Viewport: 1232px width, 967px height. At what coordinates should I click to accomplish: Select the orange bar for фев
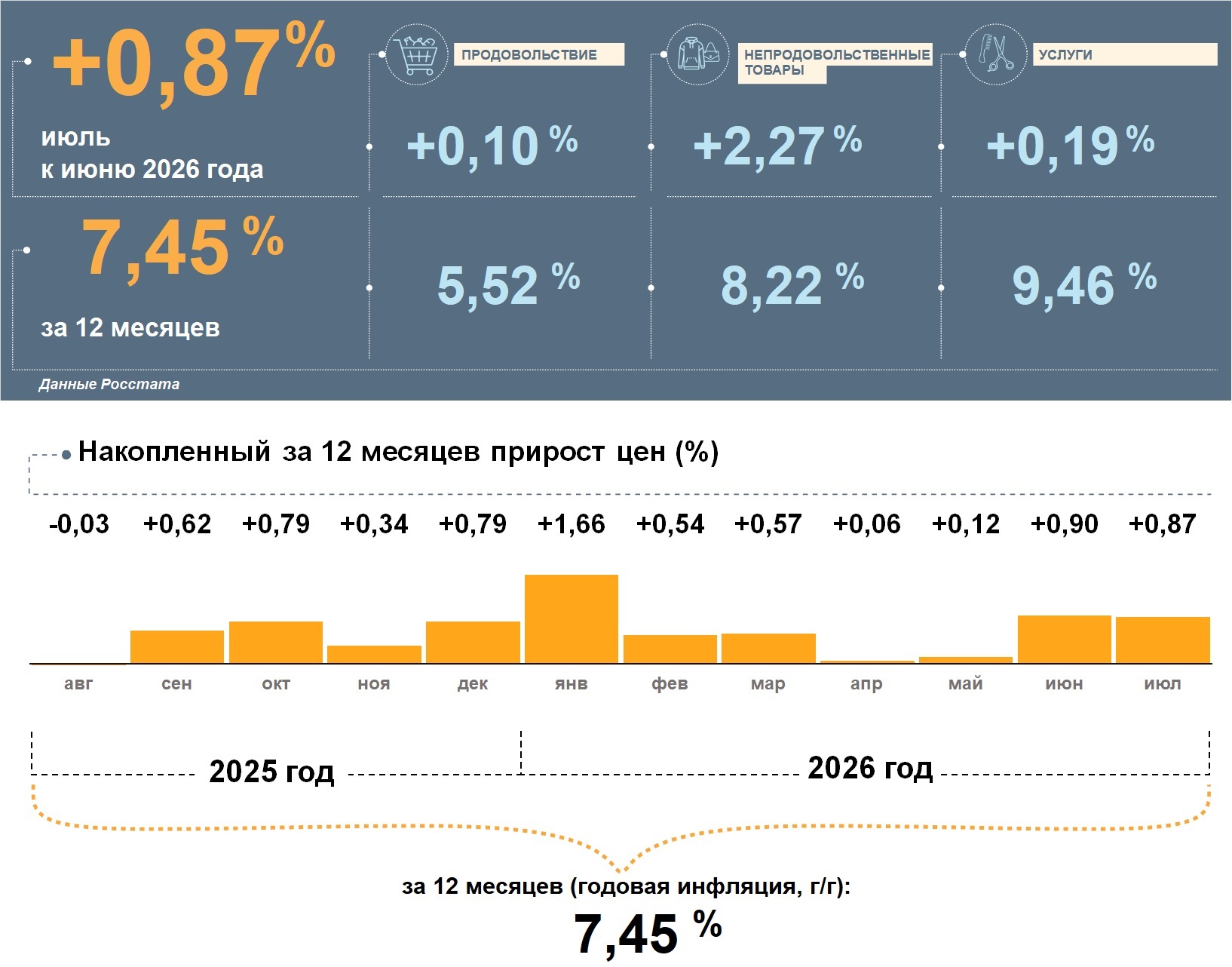(670, 649)
